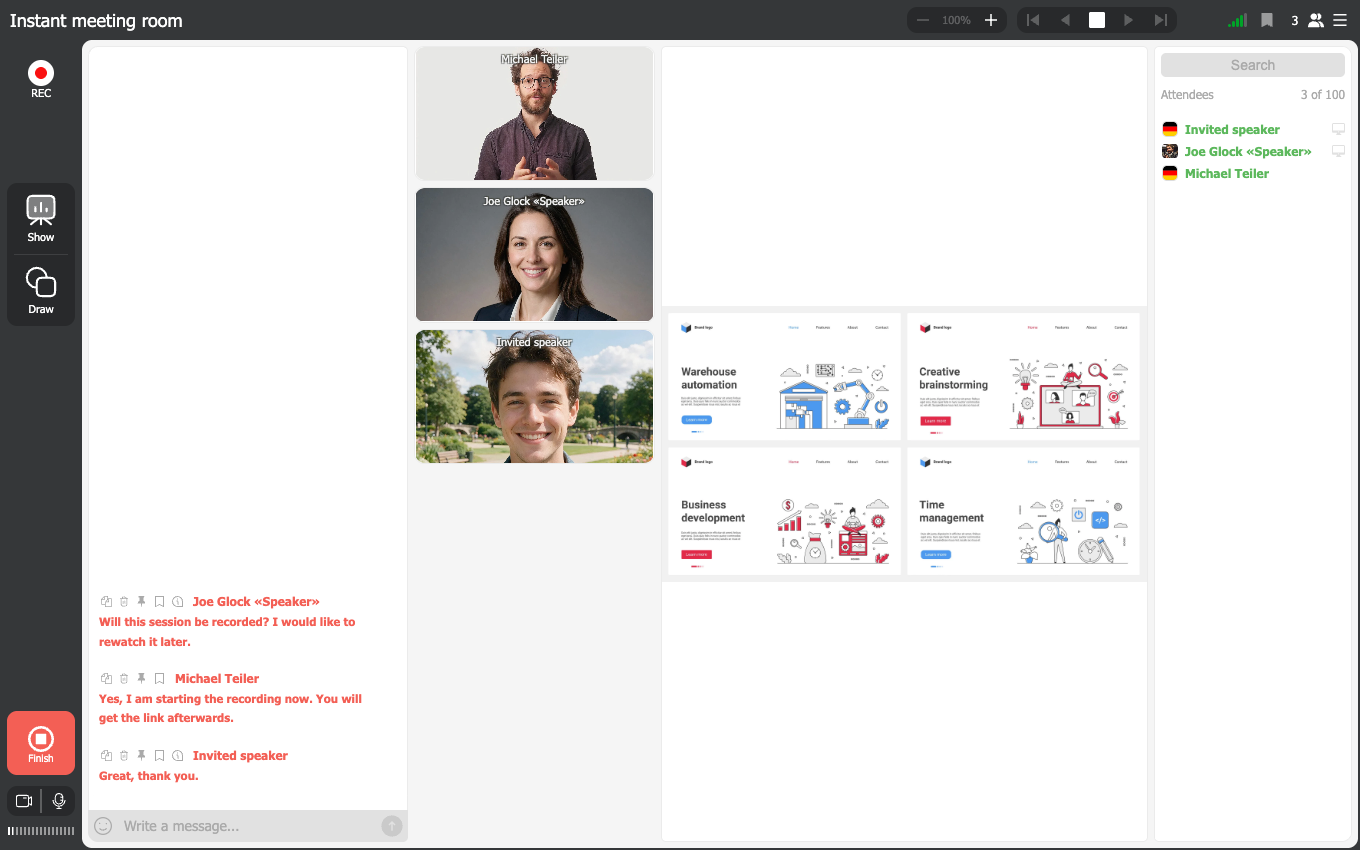Image resolution: width=1360 pixels, height=850 pixels.
Task: Click the screen icon beside Invited speaker
Action: [1338, 129]
